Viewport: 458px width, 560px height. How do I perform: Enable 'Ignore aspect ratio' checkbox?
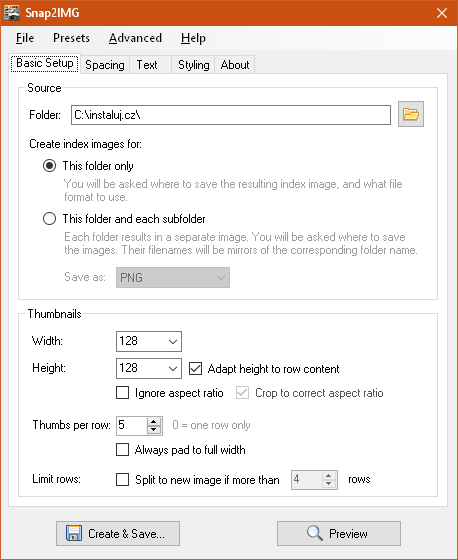pyautogui.click(x=123, y=393)
